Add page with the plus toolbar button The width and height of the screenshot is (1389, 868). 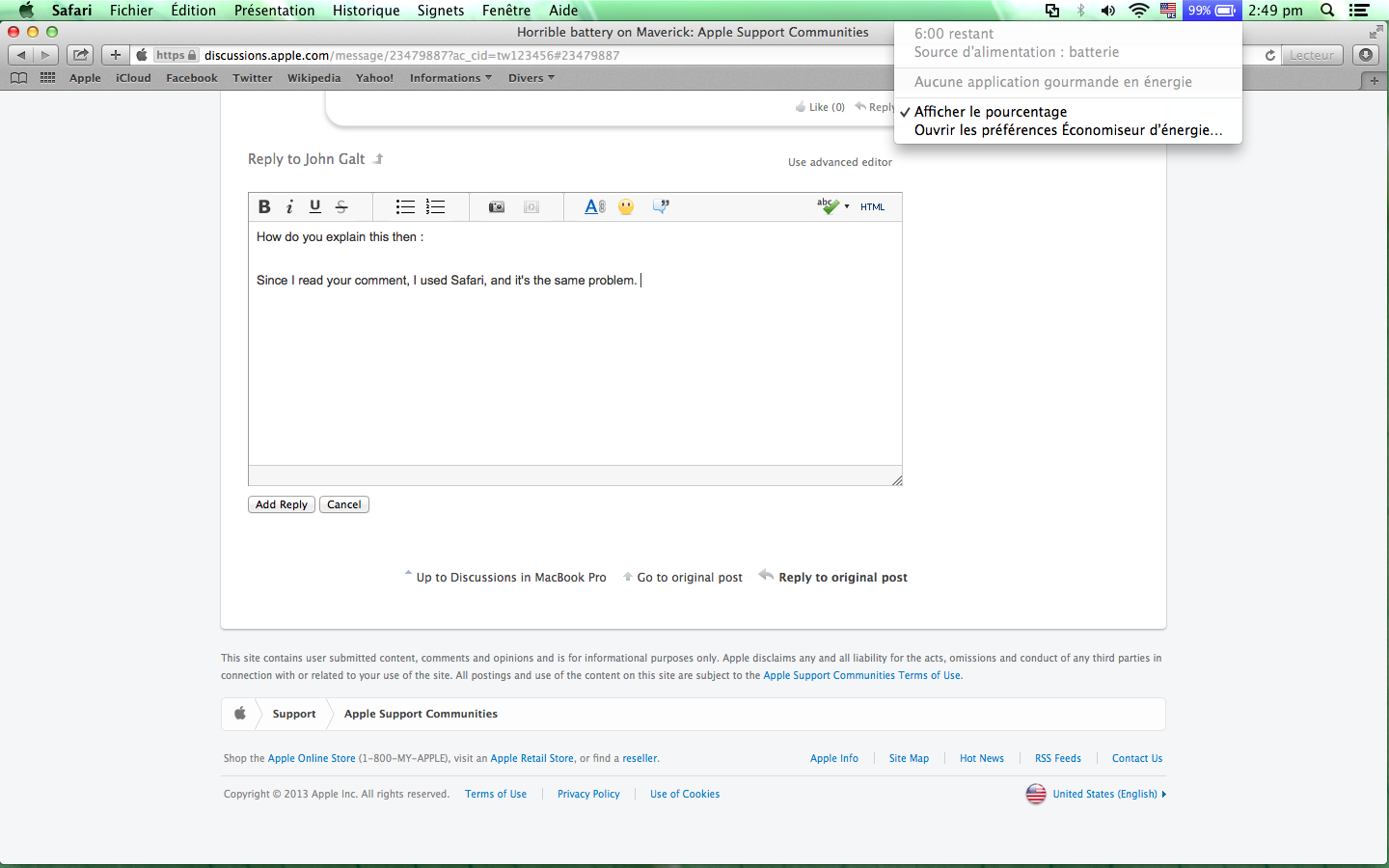(116, 55)
